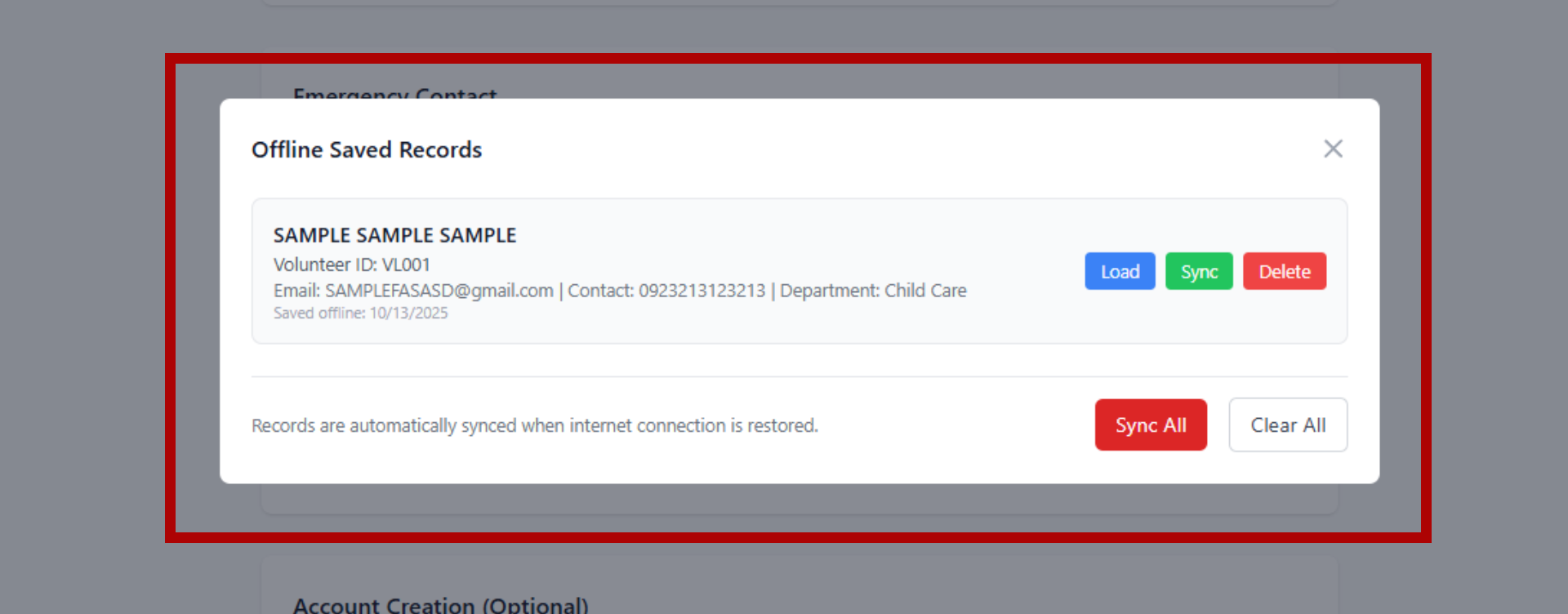The height and width of the screenshot is (614, 1568).
Task: Load the SAMPLE SAMPLE SAMPLE record
Action: point(1120,271)
